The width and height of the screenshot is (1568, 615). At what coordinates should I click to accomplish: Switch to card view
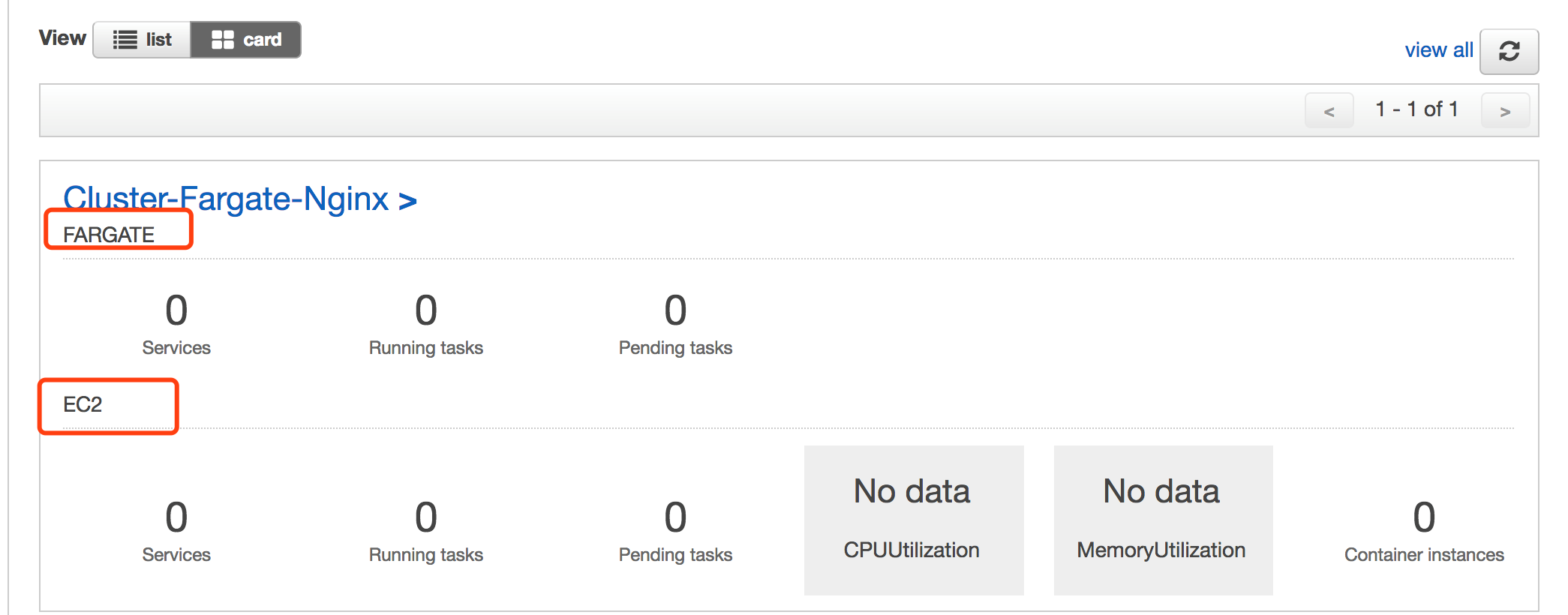[246, 40]
